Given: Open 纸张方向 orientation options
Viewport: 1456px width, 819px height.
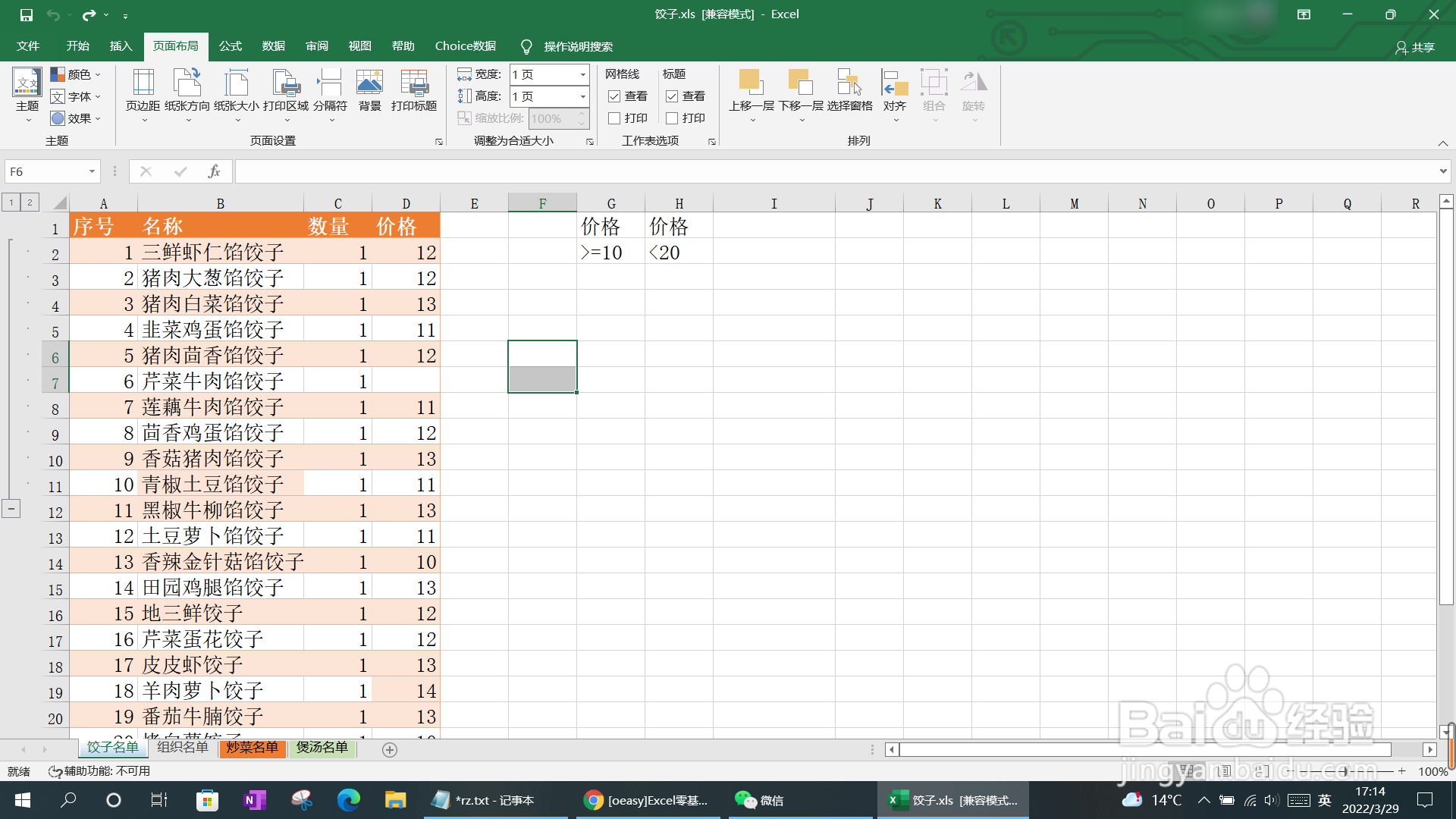Looking at the screenshot, I should [x=187, y=95].
